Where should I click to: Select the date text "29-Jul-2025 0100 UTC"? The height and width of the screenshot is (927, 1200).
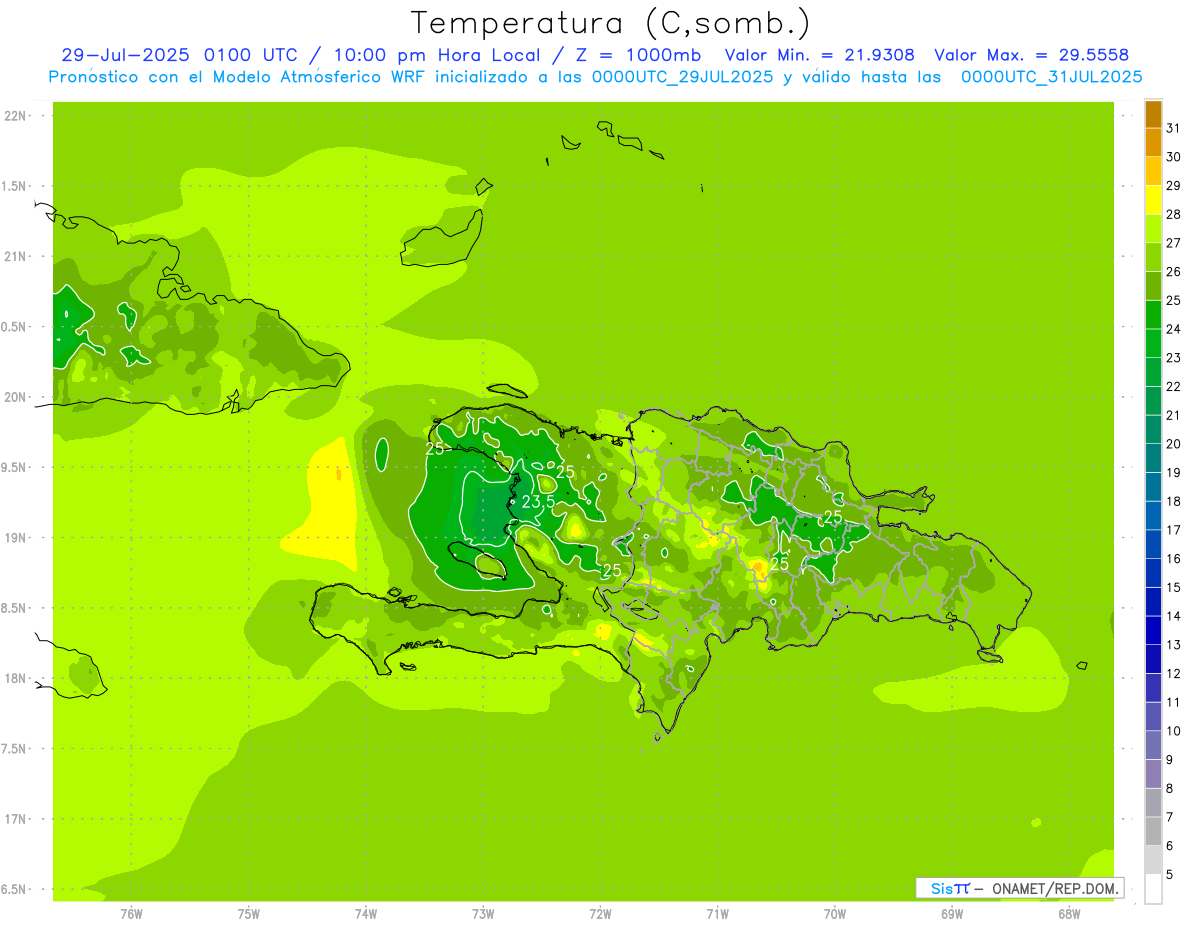[179, 55]
